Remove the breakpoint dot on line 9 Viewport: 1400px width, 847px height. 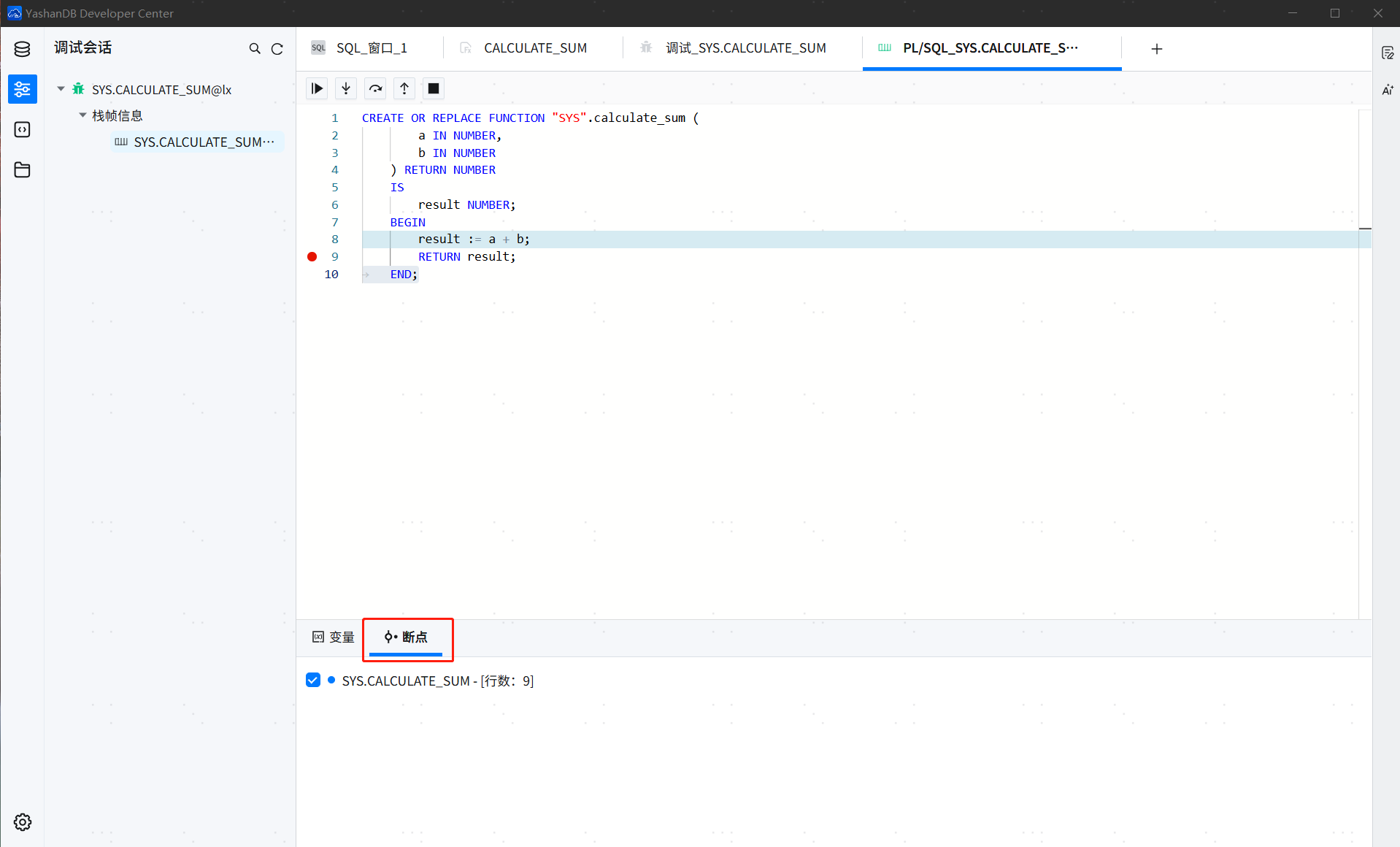312,257
